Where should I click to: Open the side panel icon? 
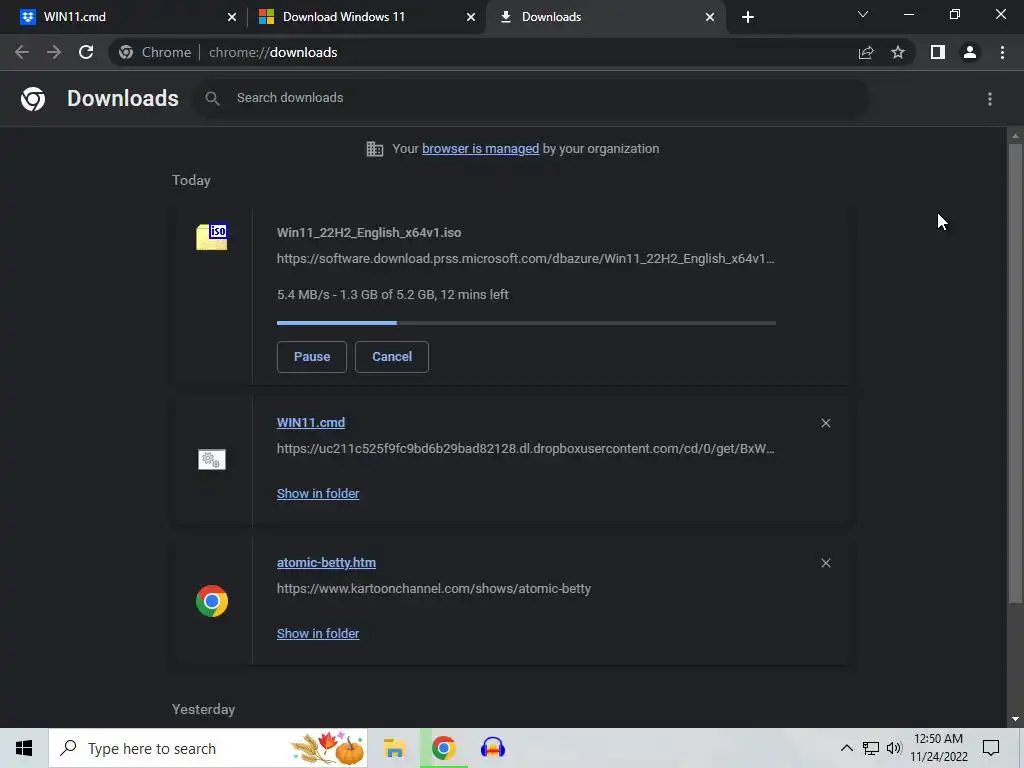pos(938,52)
